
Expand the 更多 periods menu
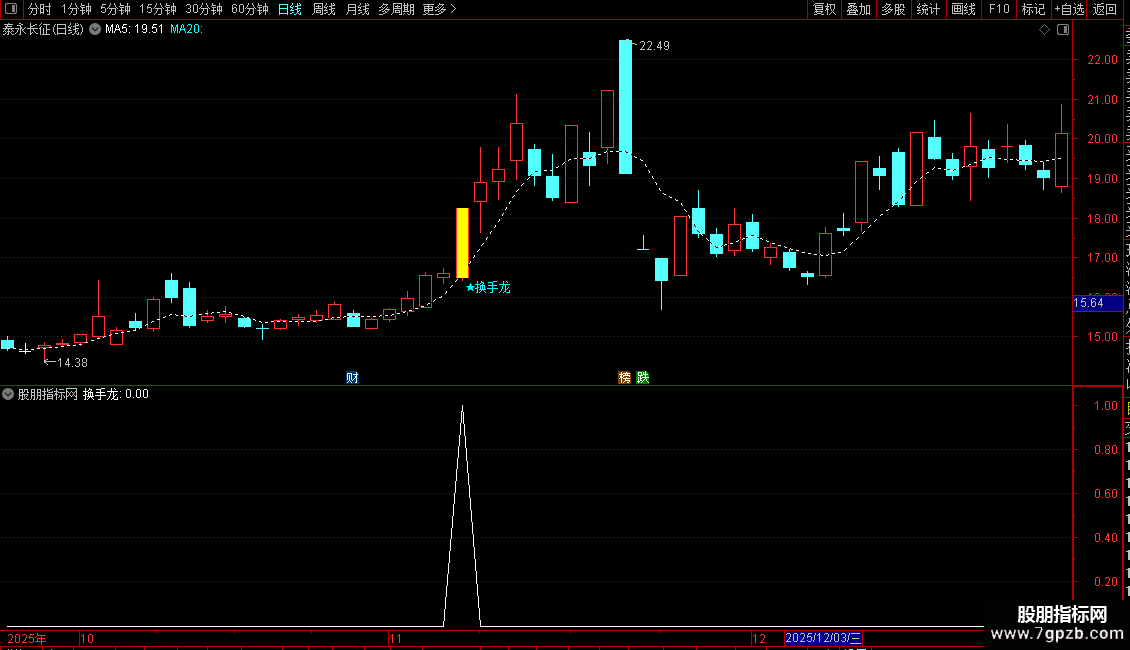tap(439, 9)
